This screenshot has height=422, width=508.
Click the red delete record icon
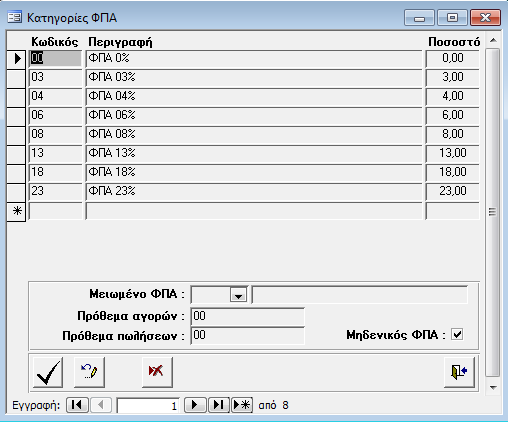click(157, 372)
